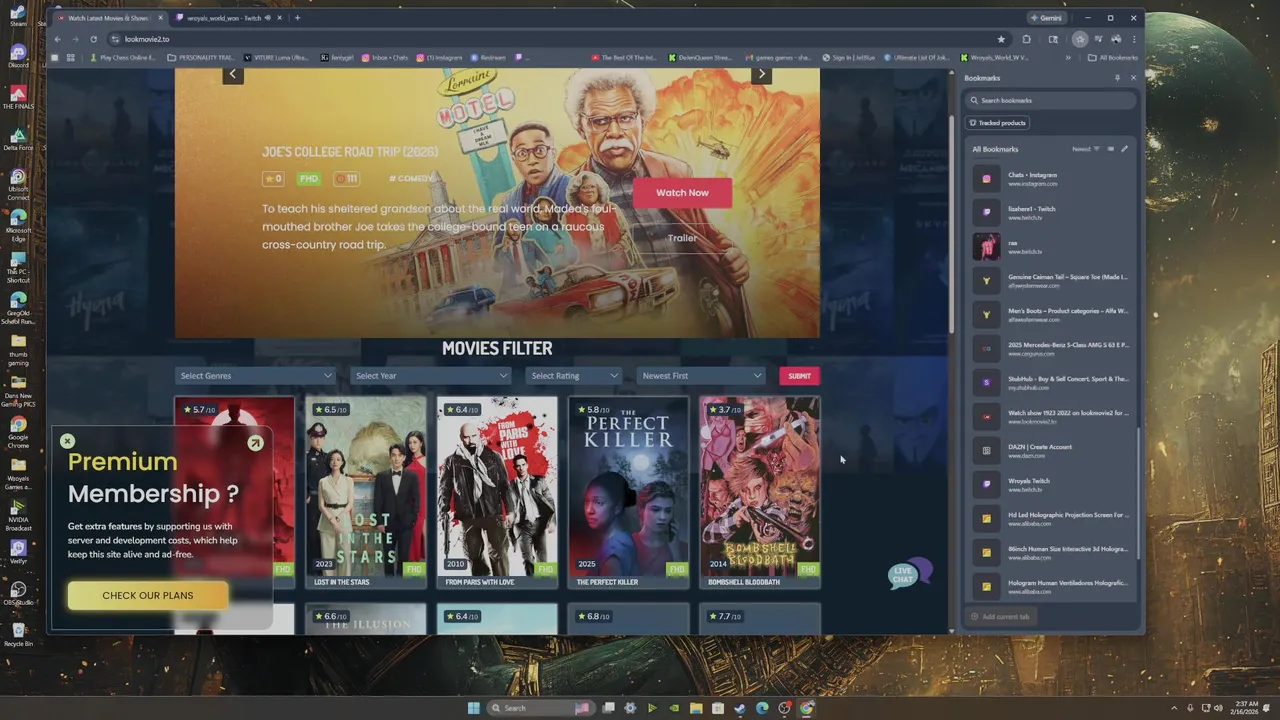Show previous slide in movie carousel

click(233, 74)
